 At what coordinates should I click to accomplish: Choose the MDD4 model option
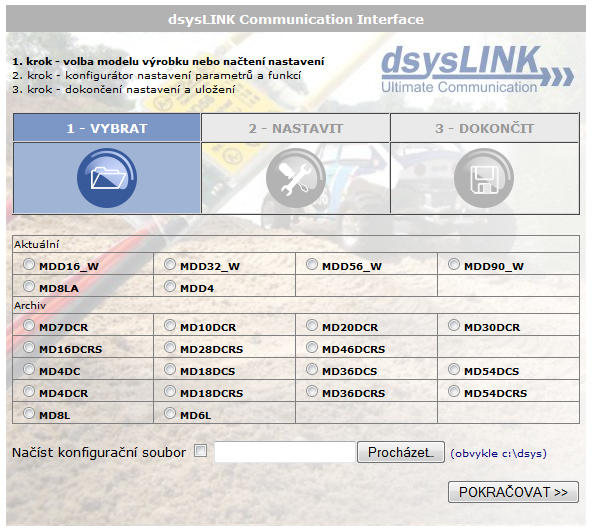170,286
